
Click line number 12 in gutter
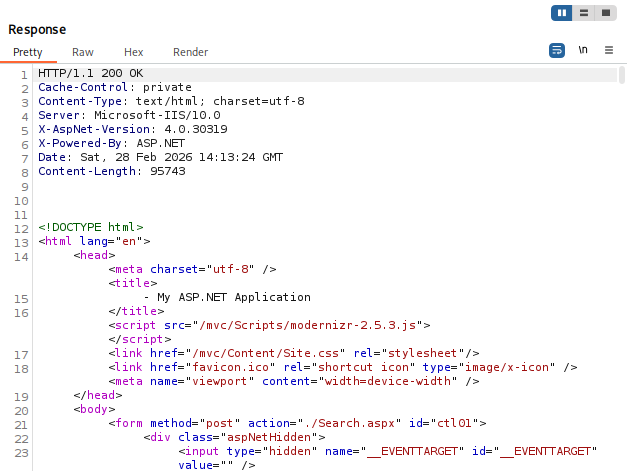[x=21, y=229]
